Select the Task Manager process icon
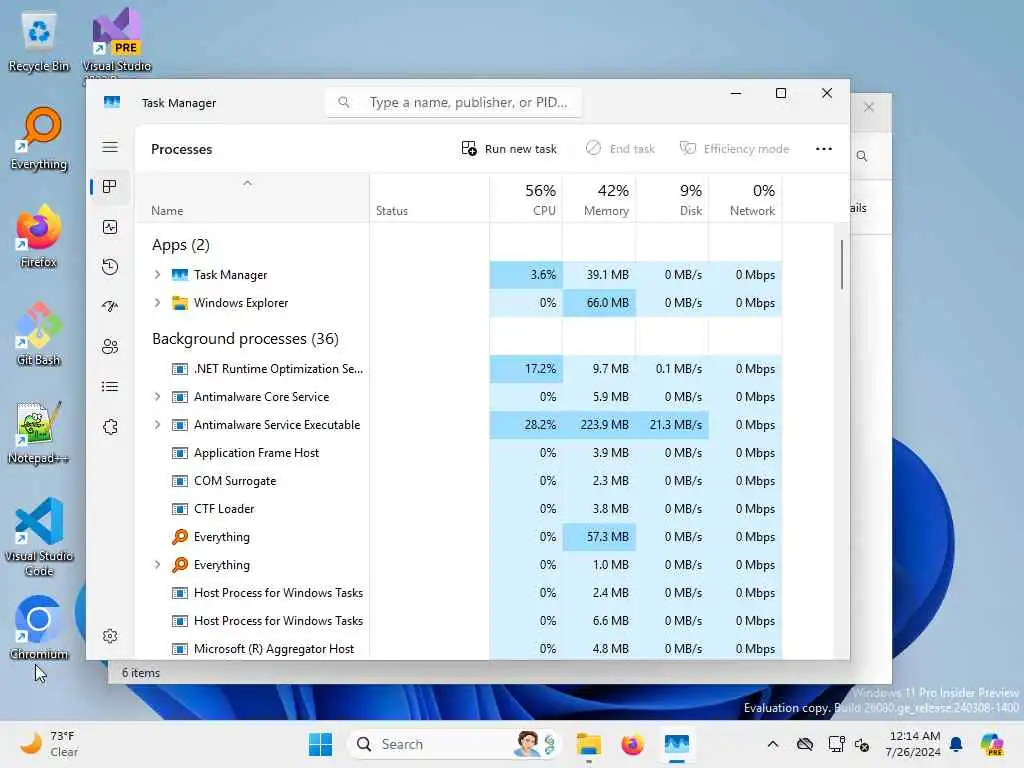The image size is (1024, 768). [180, 275]
